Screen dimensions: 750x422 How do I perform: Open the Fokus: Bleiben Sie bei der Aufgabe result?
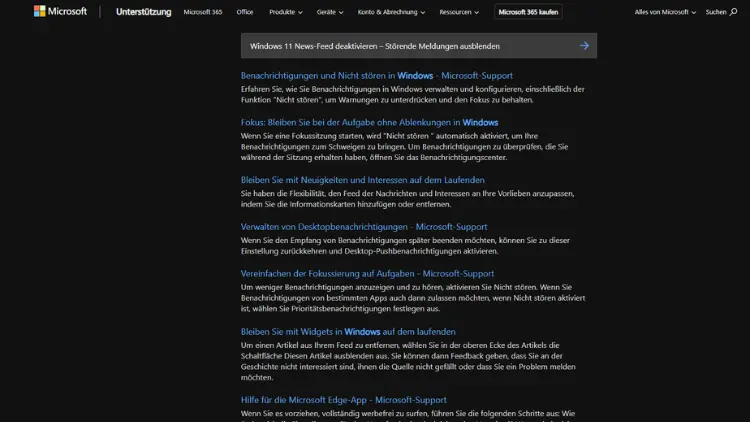pyautogui.click(x=369, y=122)
